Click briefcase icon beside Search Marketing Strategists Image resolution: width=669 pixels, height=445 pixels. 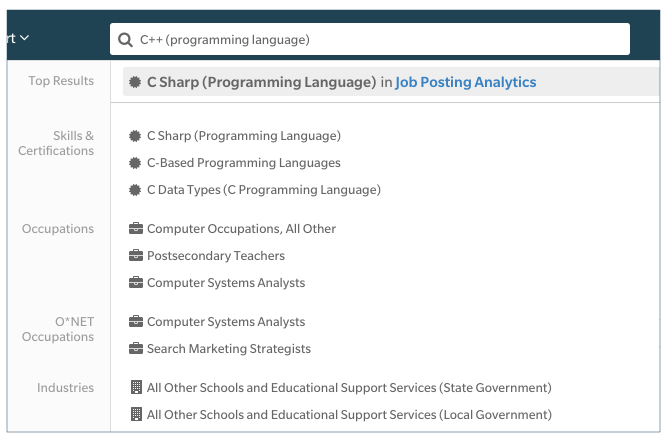[136, 349]
